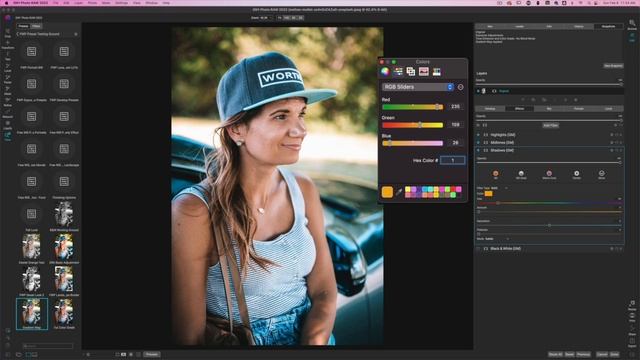Screen dimensions: 640x360
Task: Open the RGB Sliders mode dropdown
Action: pos(418,87)
